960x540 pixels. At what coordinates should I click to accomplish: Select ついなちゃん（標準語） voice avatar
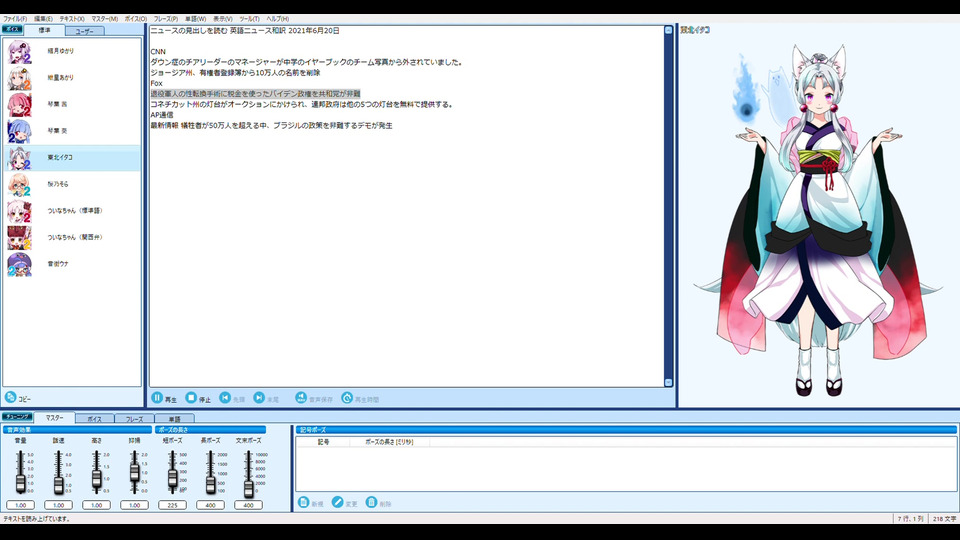20,212
